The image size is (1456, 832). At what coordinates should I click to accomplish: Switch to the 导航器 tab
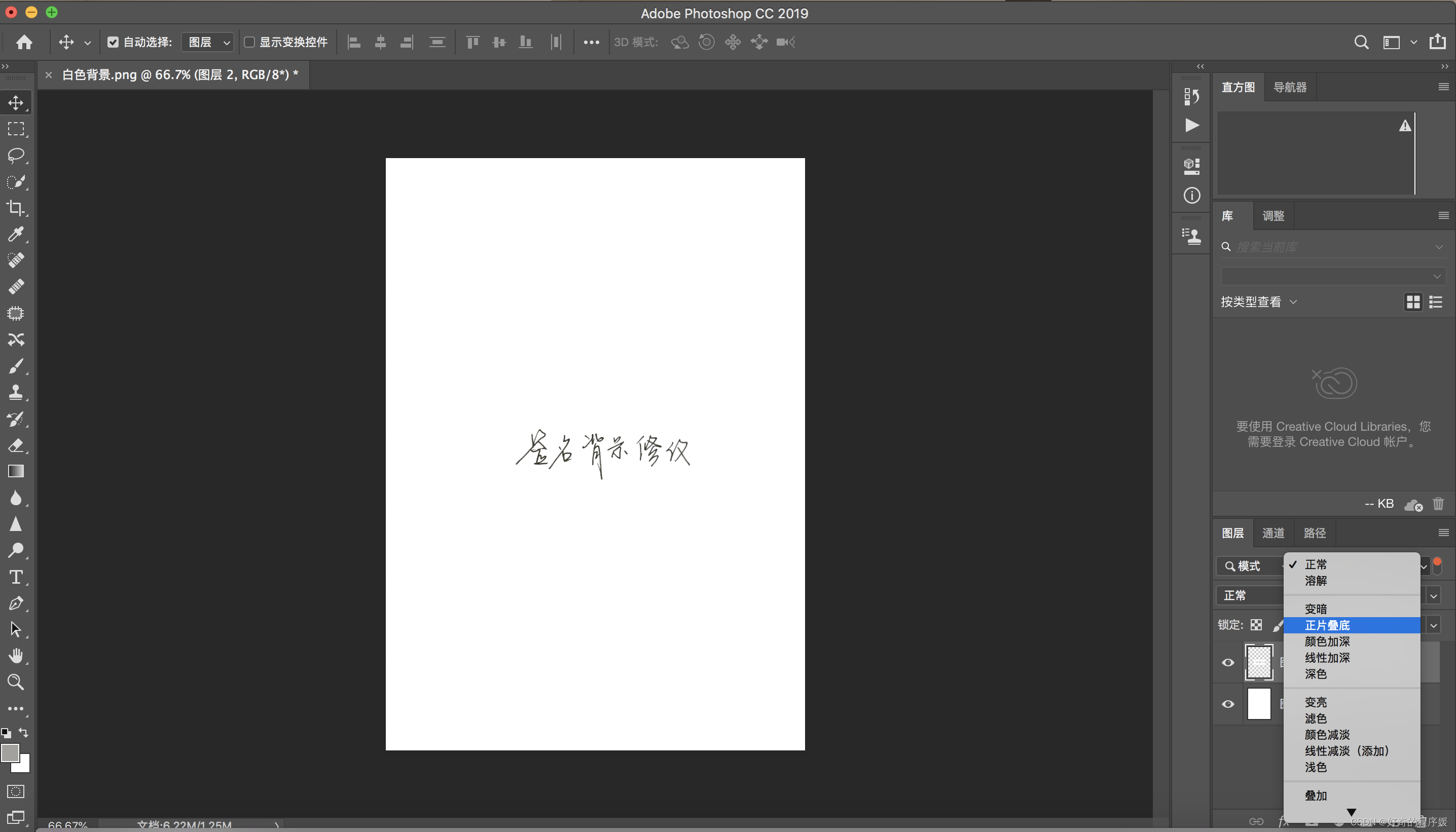(1290, 88)
